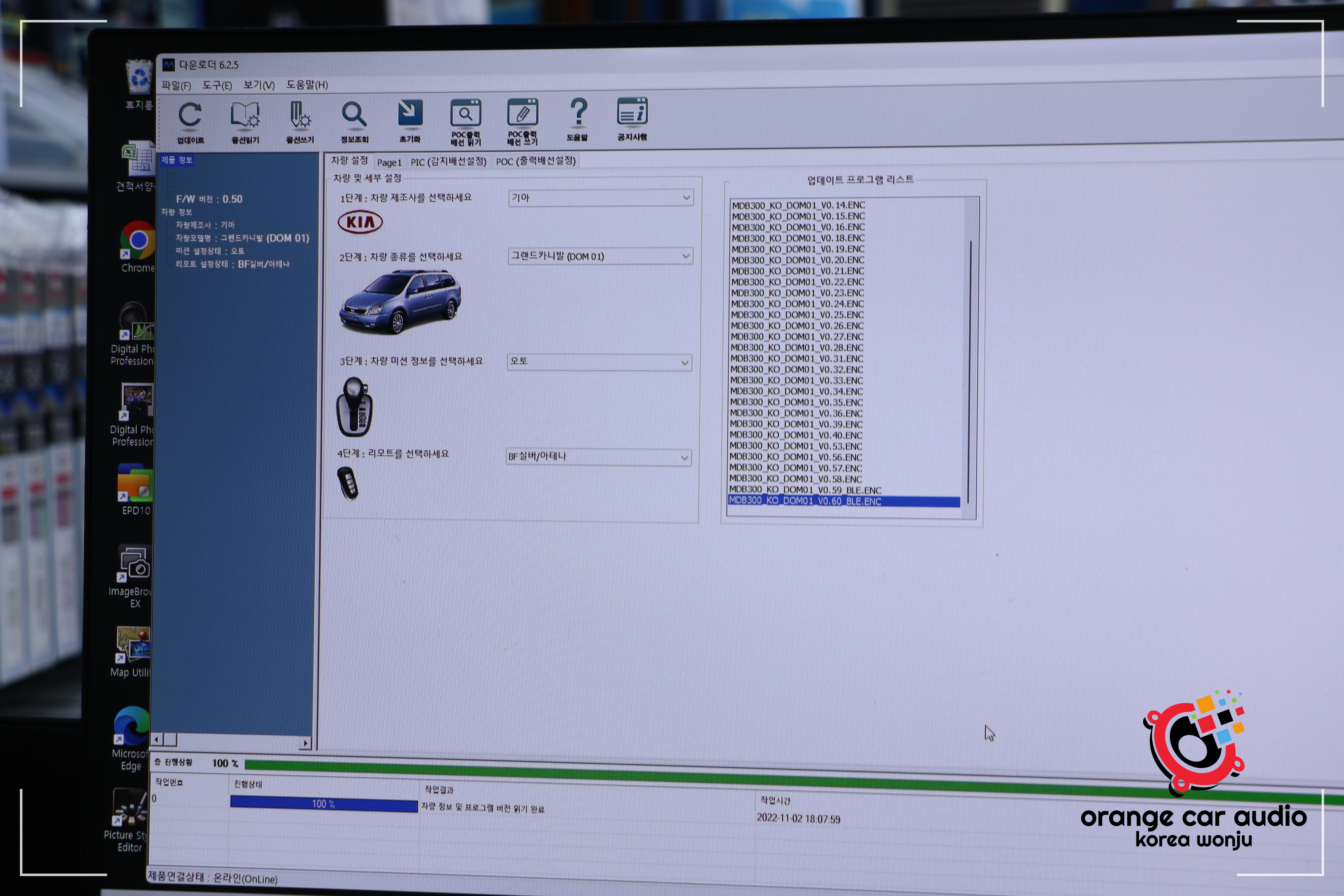Select MDB300_KO_DOM01_V0.59_BLE.ENC in update list
The width and height of the screenshot is (1344, 896).
click(x=805, y=490)
